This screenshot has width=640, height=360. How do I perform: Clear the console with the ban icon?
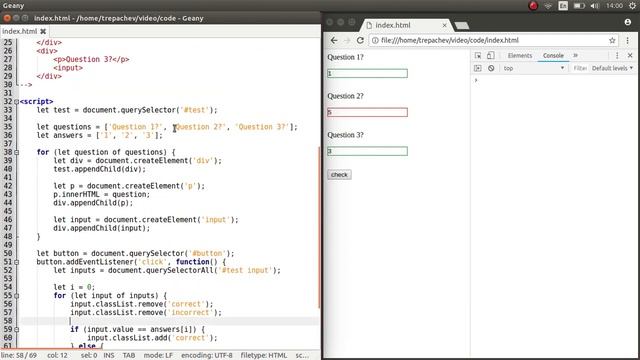491,68
